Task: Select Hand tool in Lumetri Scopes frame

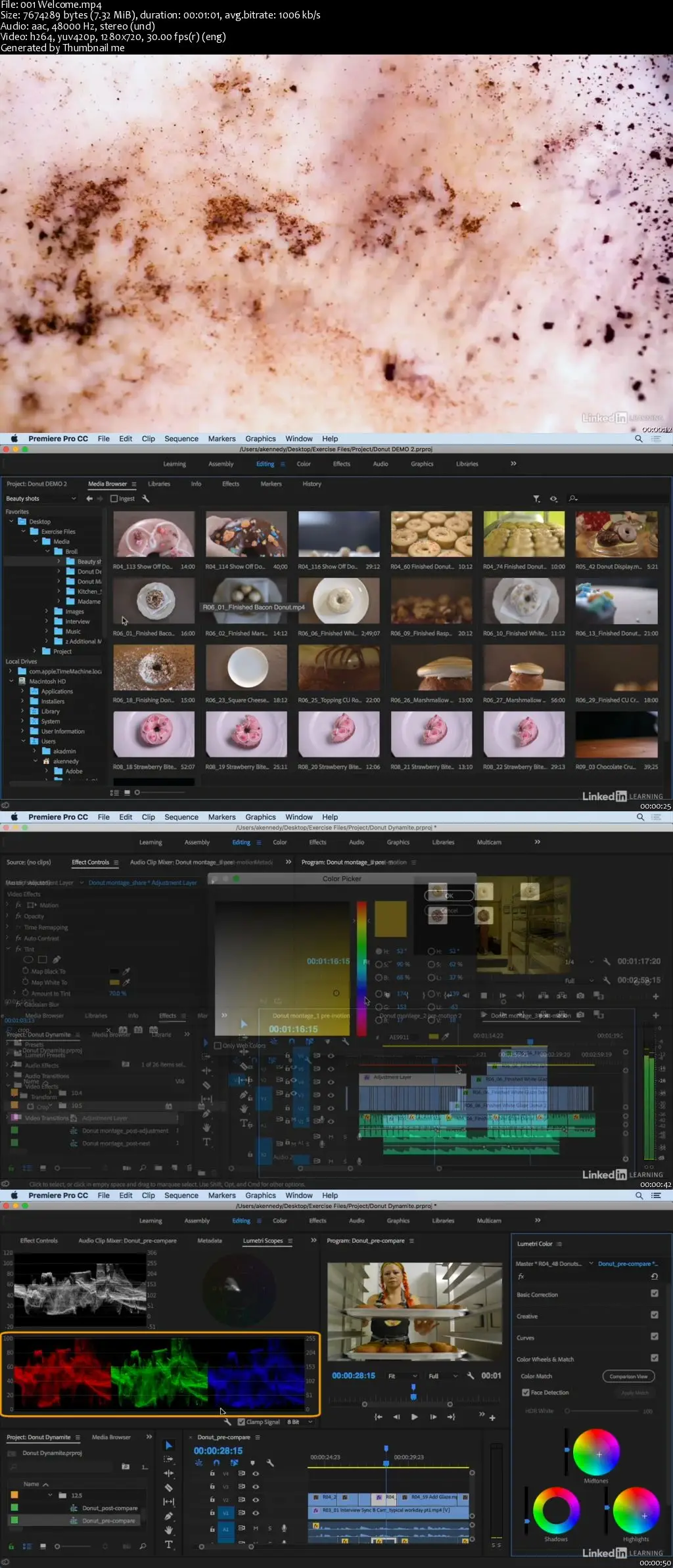Action: coord(169,1530)
